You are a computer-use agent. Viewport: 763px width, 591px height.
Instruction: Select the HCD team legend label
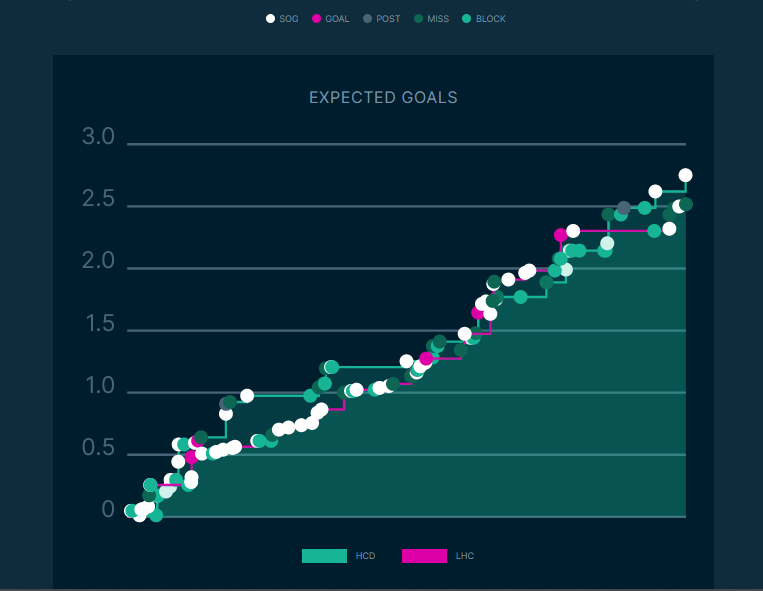tap(365, 556)
